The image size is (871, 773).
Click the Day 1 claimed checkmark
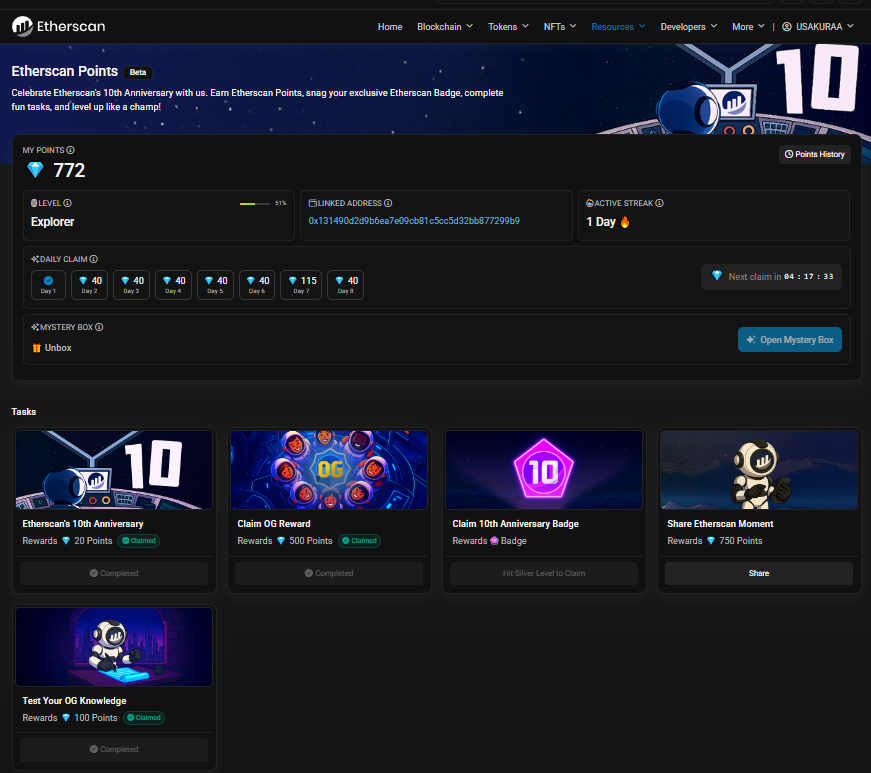click(48, 280)
